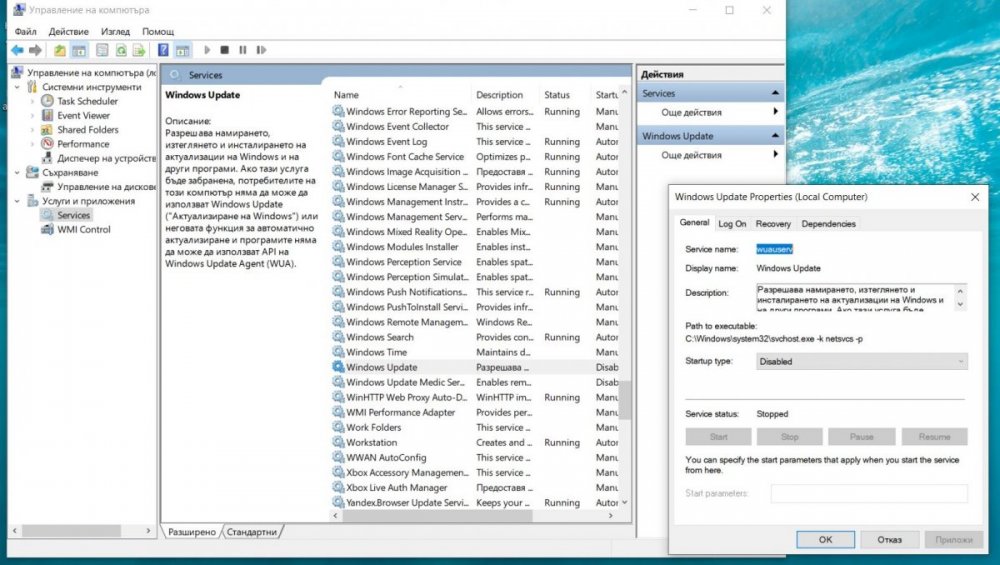
Task: Open the Файл menu
Action: tap(26, 31)
